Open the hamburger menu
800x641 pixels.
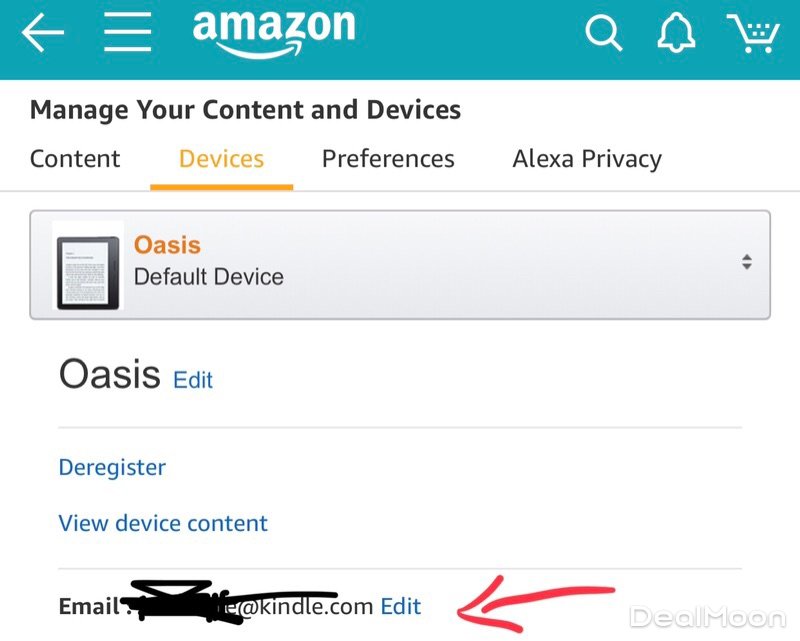click(128, 34)
